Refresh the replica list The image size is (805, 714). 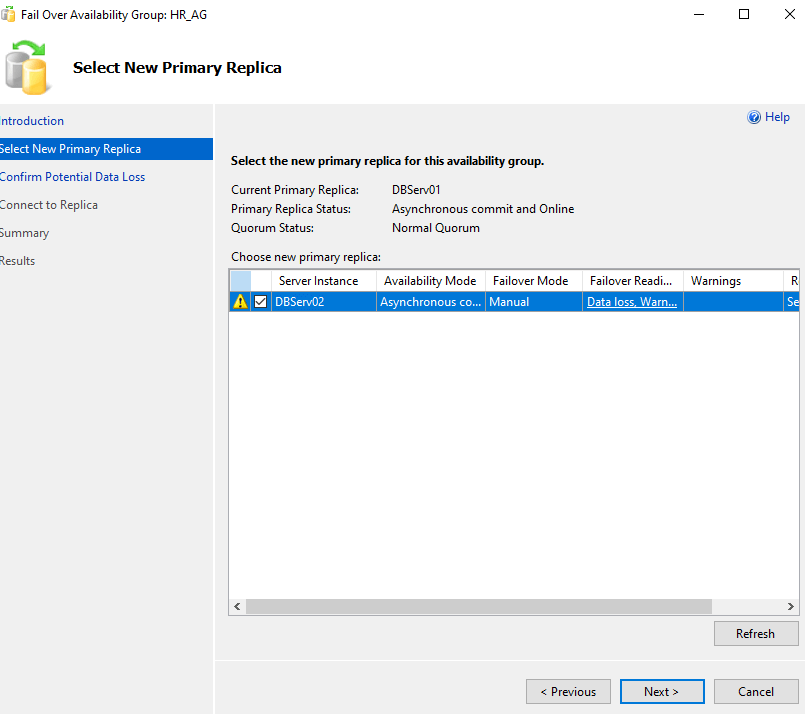tap(755, 633)
